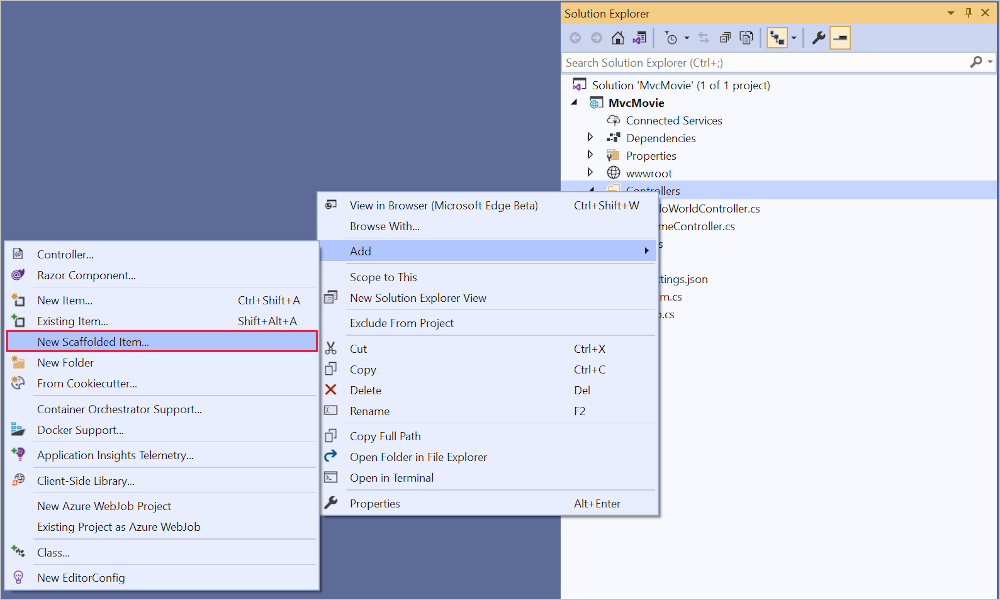Select Connected Services in the tree
This screenshot has height=600, width=1000.
point(673,120)
